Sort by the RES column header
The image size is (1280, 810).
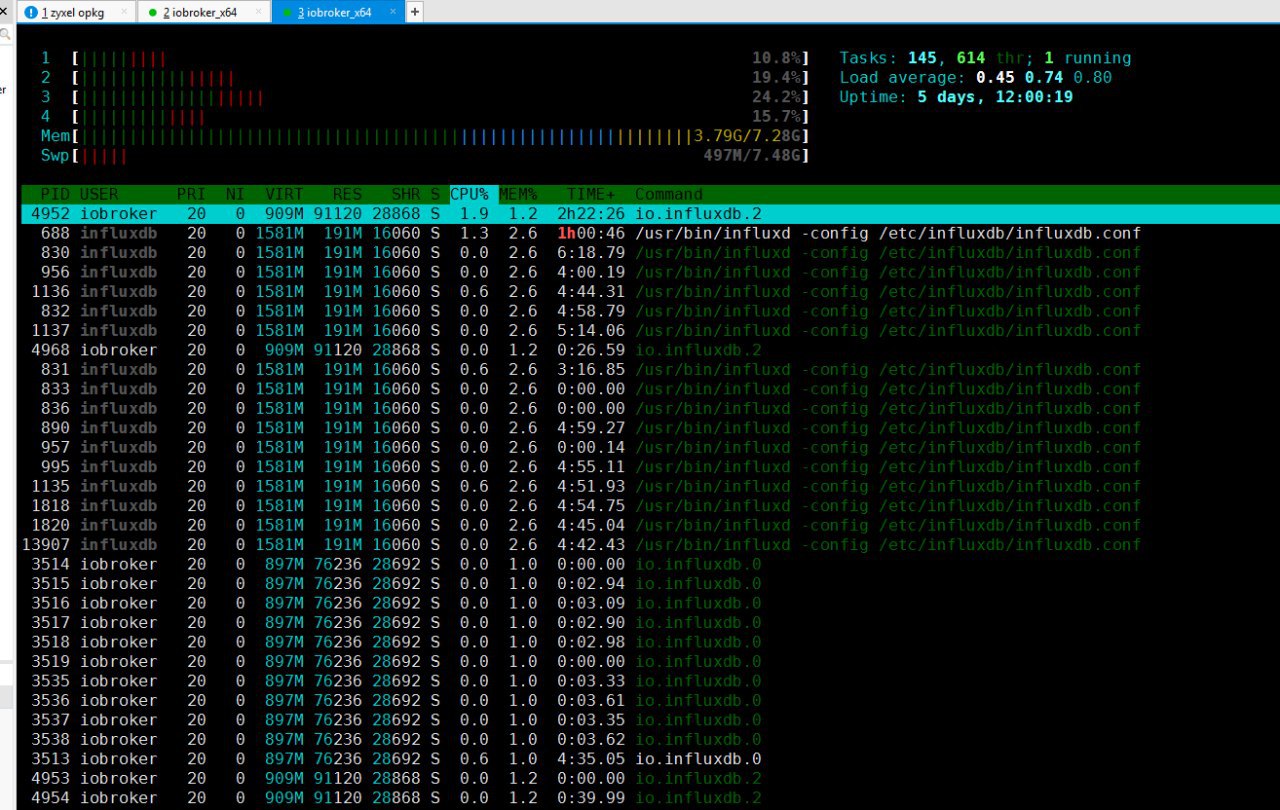[347, 194]
